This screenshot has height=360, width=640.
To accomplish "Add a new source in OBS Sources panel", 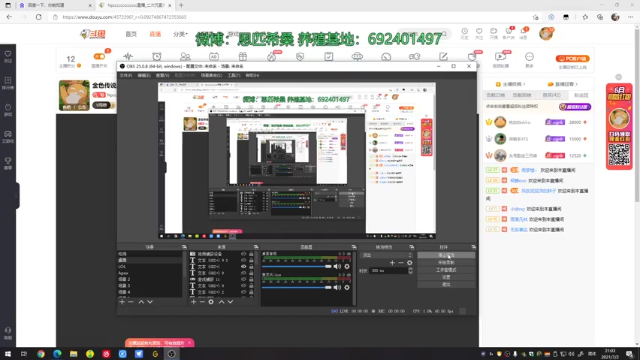I will (193, 302).
